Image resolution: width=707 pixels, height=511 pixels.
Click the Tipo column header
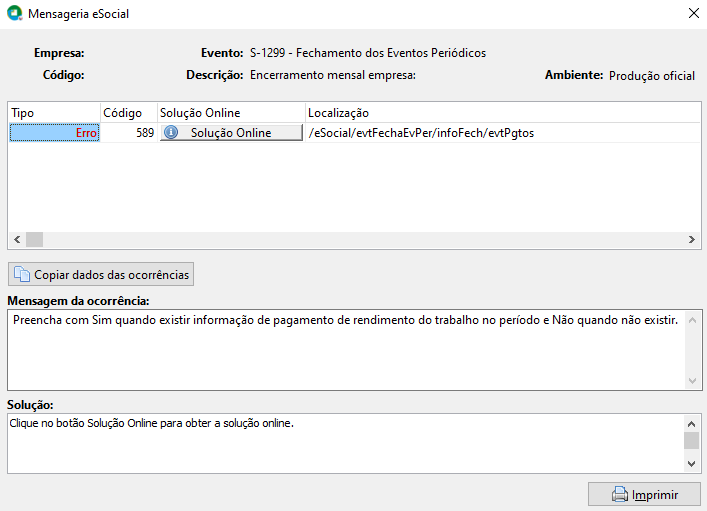pos(54,113)
